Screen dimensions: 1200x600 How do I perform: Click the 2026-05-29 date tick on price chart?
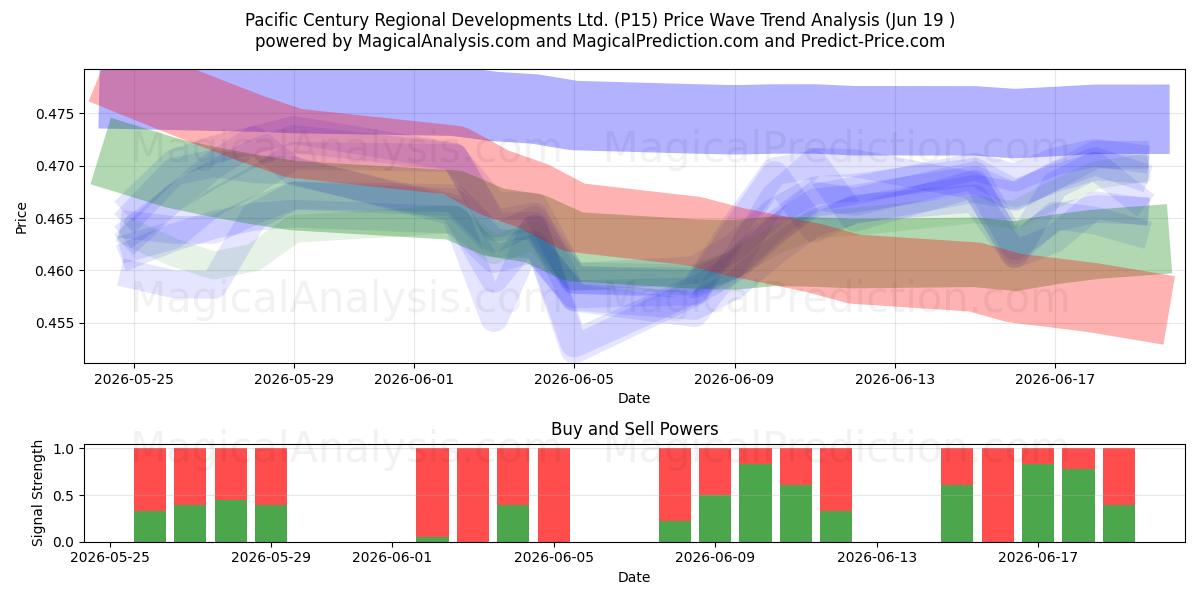point(294,379)
